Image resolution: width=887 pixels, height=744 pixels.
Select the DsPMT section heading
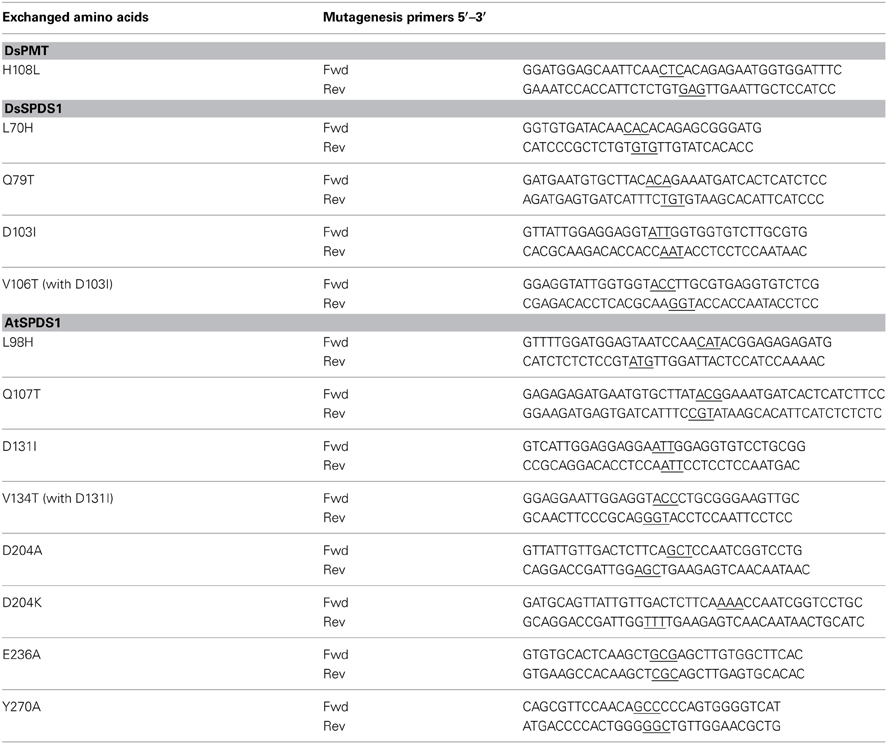point(444,51)
